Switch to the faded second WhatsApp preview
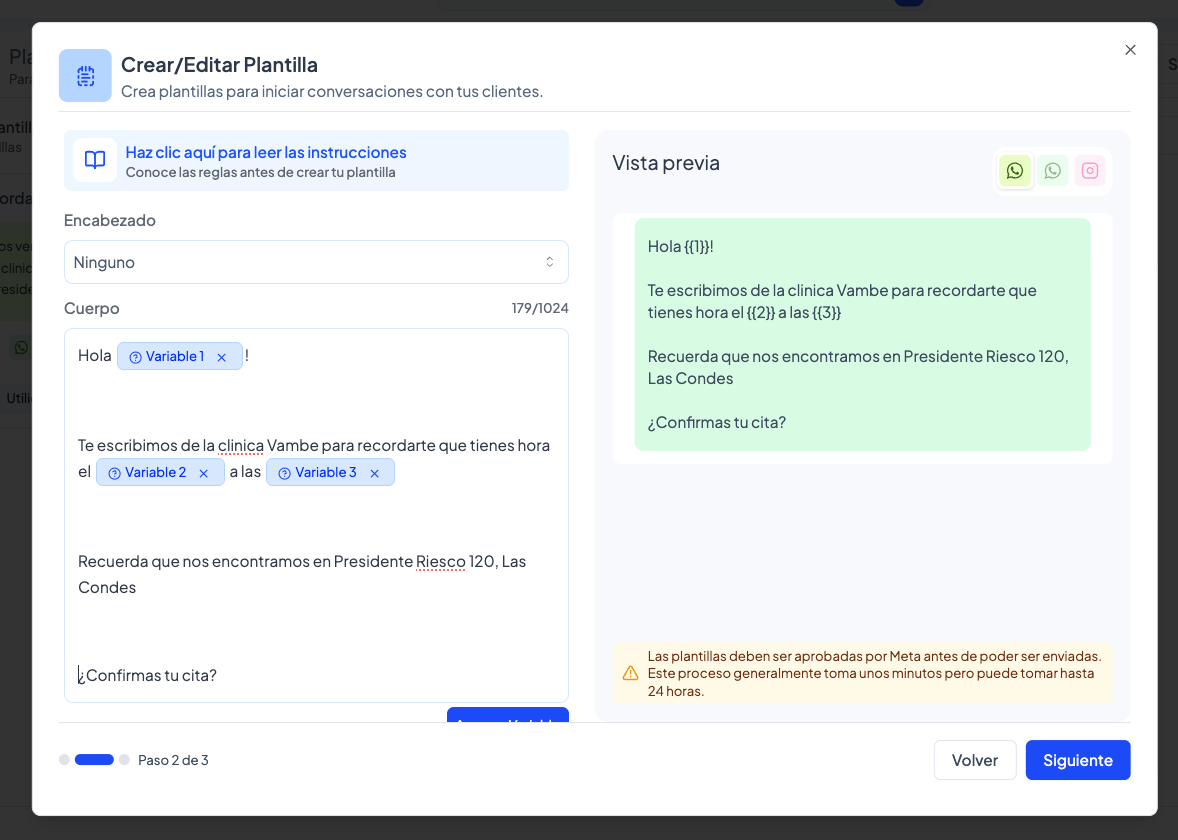The width and height of the screenshot is (1178, 840). pos(1052,171)
